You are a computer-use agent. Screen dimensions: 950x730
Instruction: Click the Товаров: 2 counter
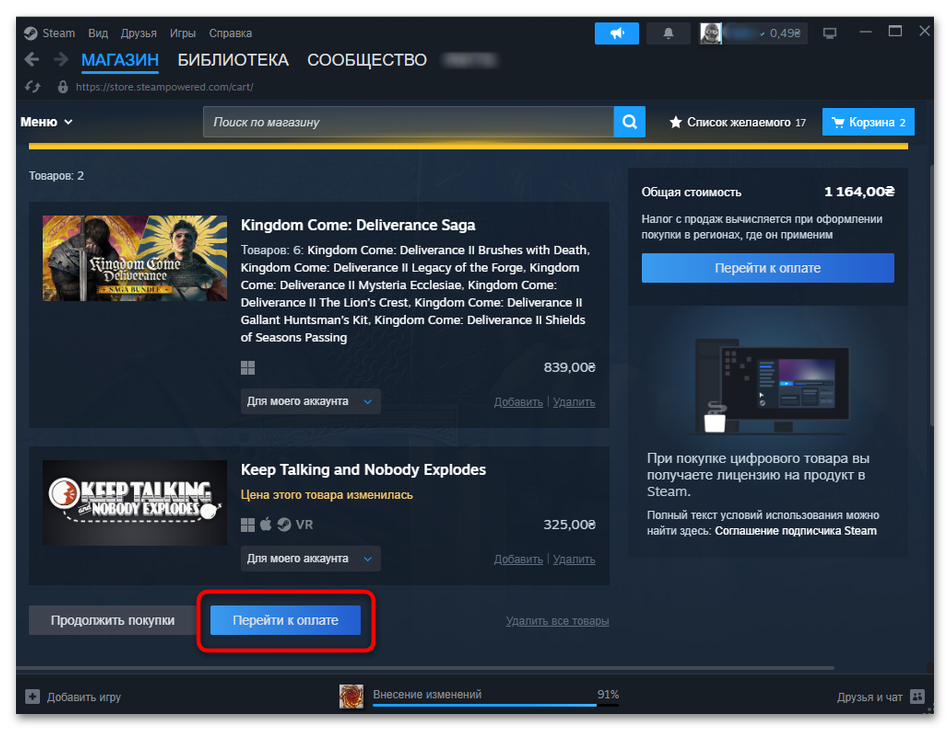(56, 176)
